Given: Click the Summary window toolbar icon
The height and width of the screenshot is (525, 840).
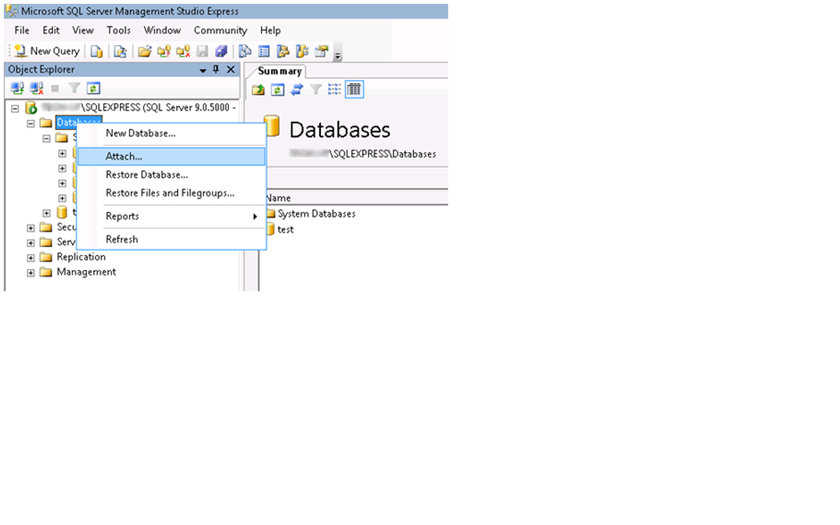Looking at the screenshot, I should point(264,51).
